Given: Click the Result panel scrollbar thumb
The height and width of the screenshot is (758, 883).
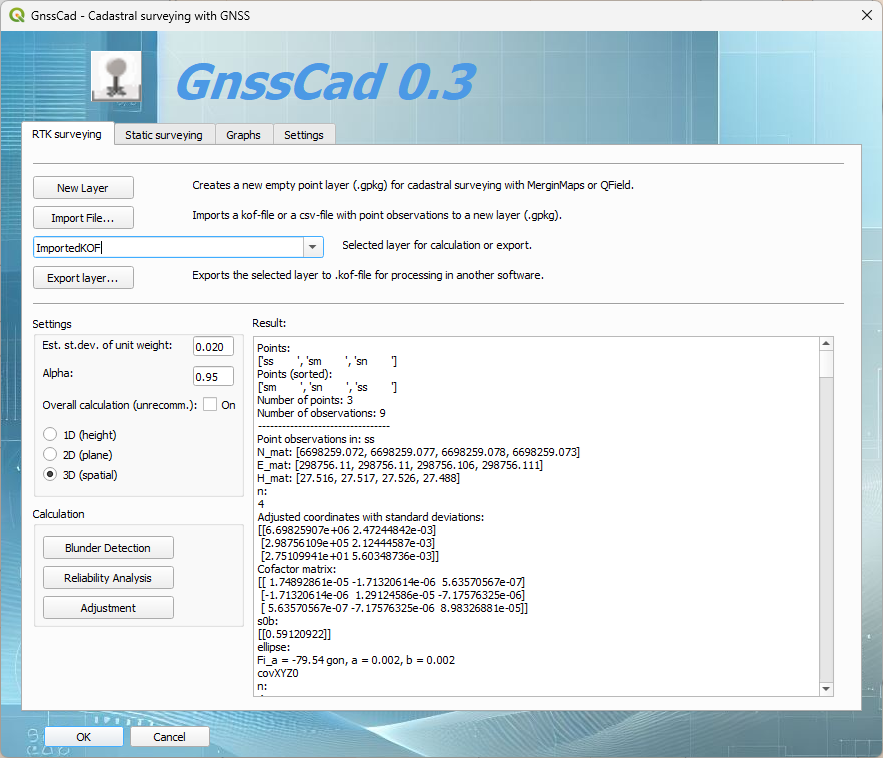Looking at the screenshot, I should point(826,364).
